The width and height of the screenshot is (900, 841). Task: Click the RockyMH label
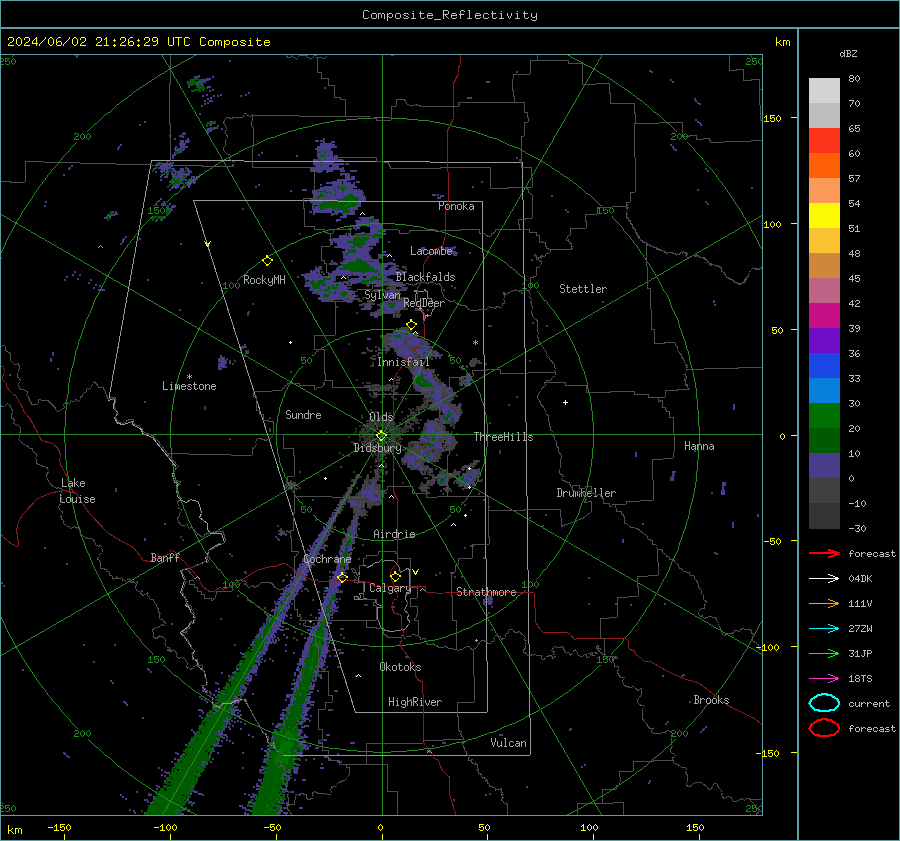pos(264,280)
